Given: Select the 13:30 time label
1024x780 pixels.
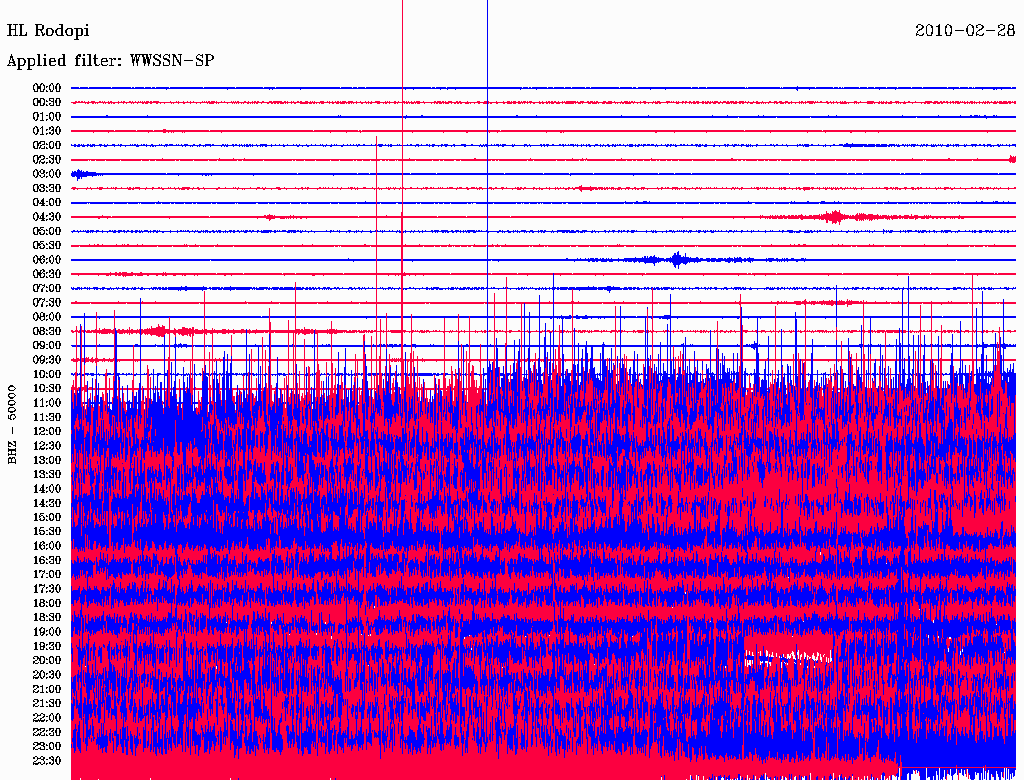Looking at the screenshot, I should pos(47,474).
